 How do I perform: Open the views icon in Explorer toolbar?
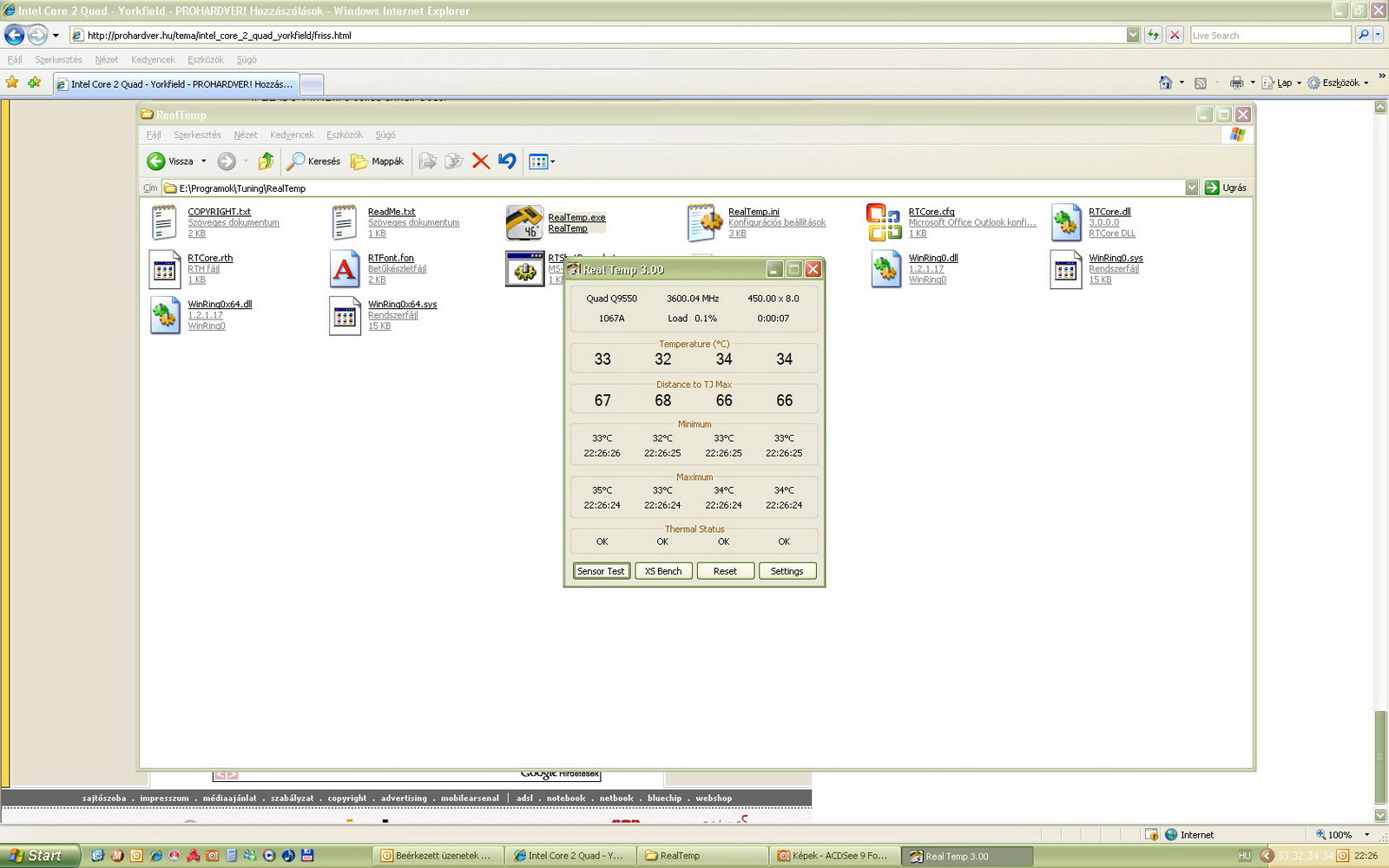538,161
